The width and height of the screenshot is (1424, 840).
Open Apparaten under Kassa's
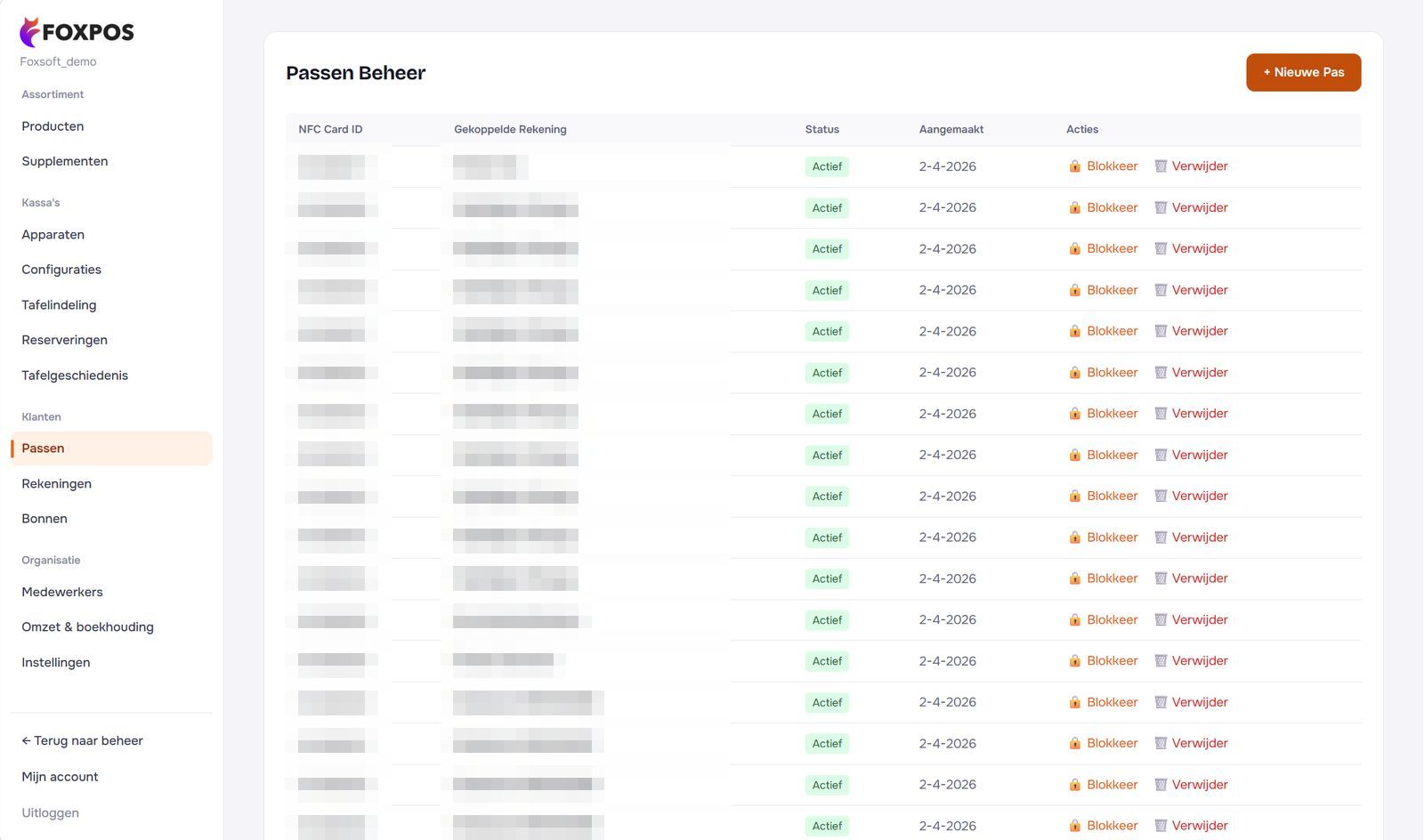[x=53, y=235]
